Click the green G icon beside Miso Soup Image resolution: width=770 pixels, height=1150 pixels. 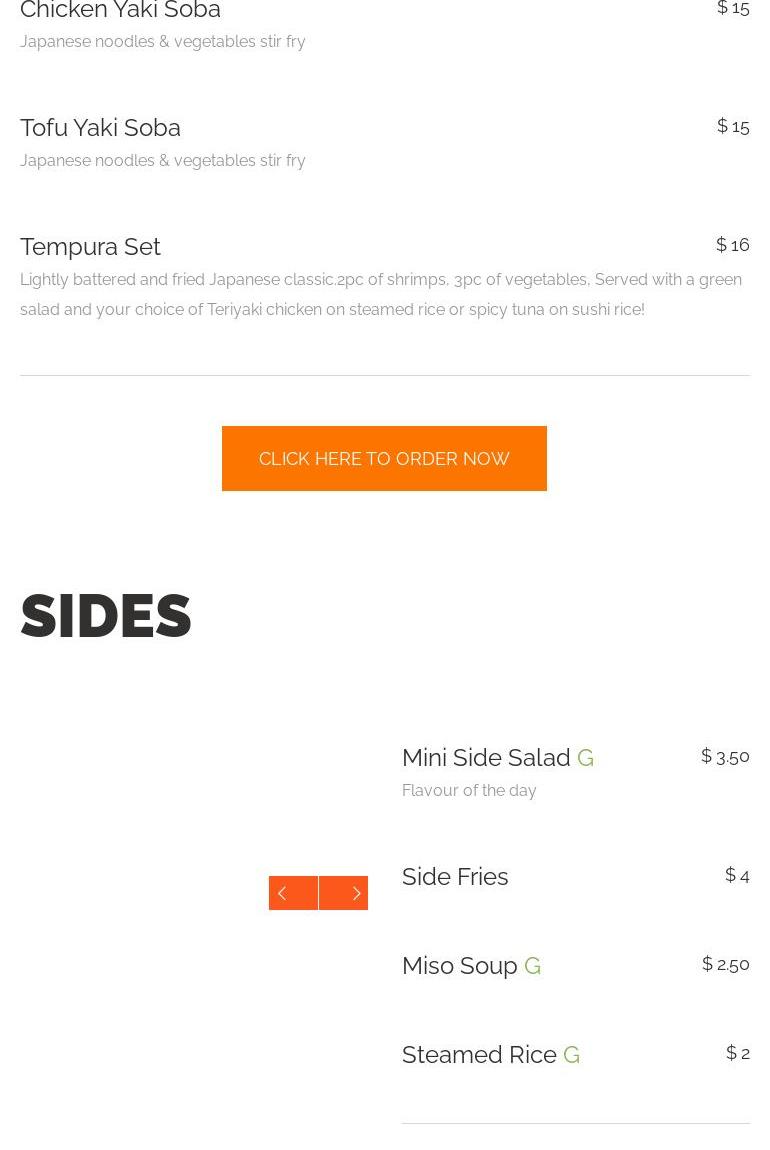tap(532, 966)
